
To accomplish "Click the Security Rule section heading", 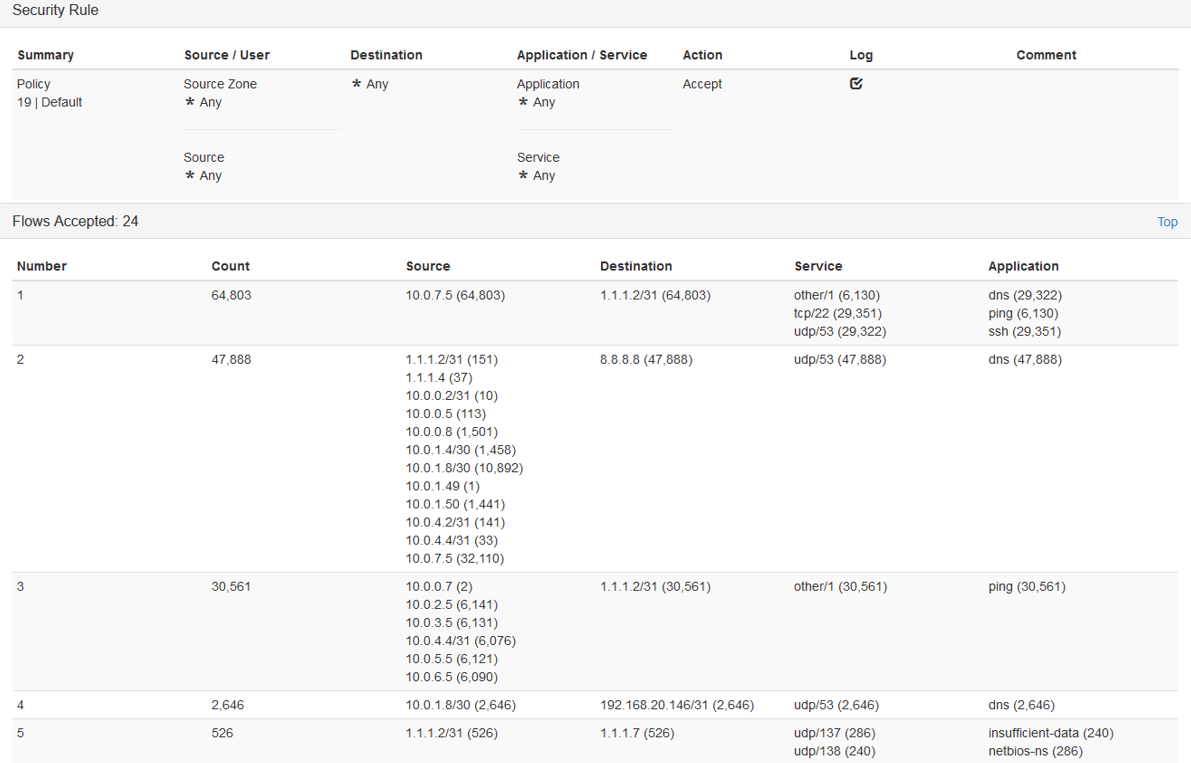I will click(55, 10).
